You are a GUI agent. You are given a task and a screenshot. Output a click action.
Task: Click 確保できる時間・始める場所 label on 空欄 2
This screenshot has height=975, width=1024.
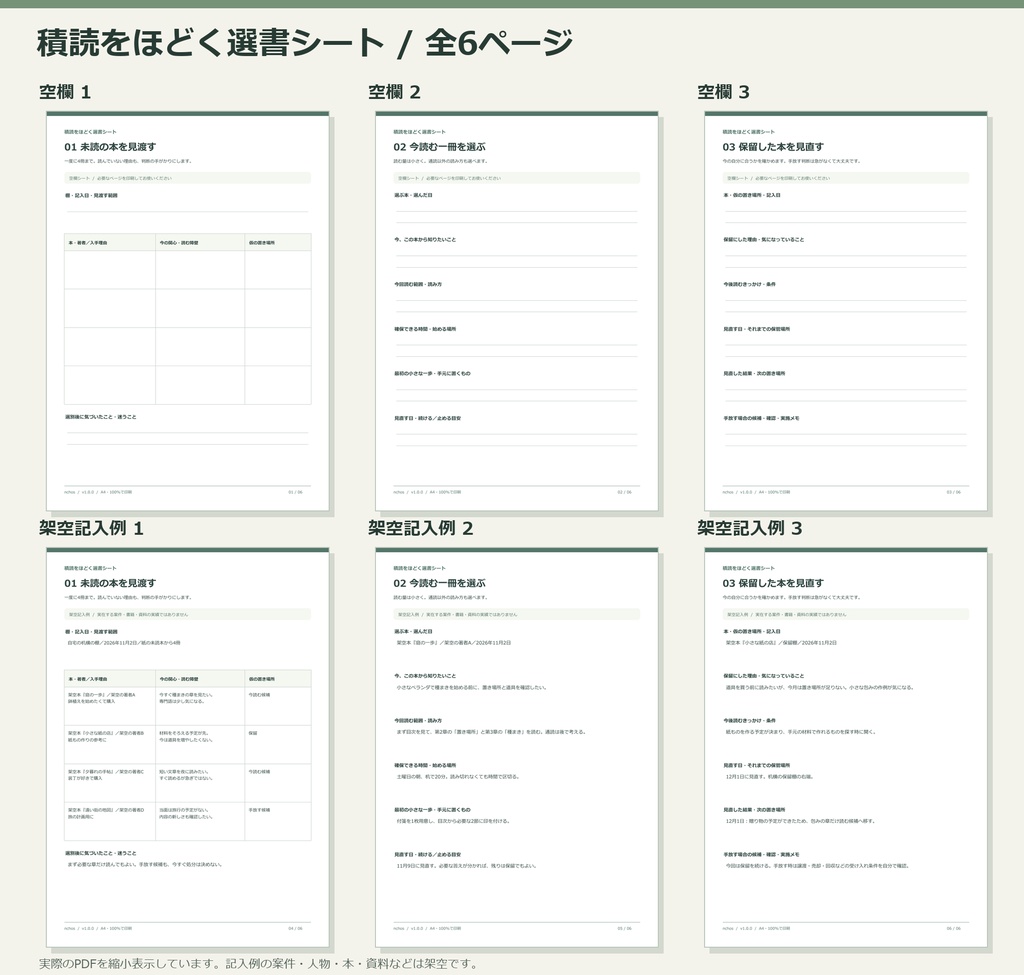(x=424, y=329)
